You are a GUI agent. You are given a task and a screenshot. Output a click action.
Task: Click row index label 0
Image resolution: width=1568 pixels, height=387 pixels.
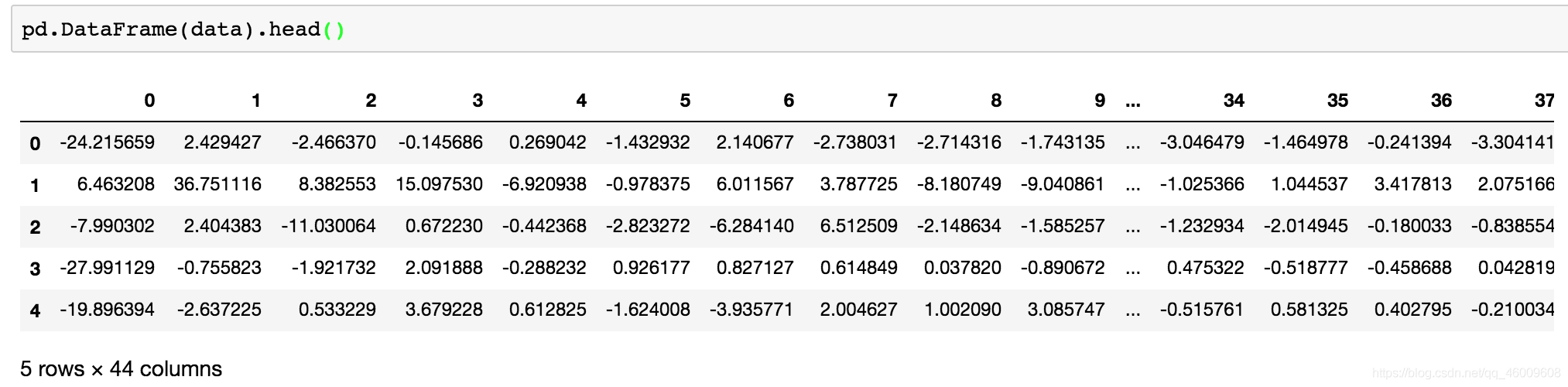[x=35, y=143]
